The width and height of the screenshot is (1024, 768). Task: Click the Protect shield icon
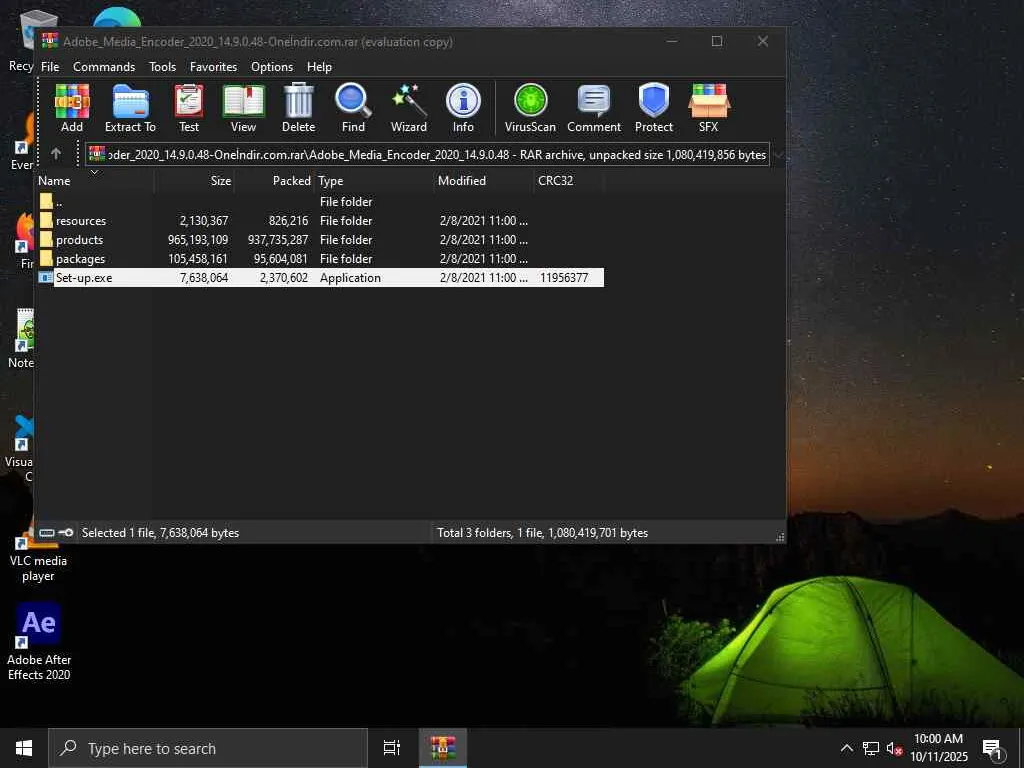pyautogui.click(x=654, y=108)
